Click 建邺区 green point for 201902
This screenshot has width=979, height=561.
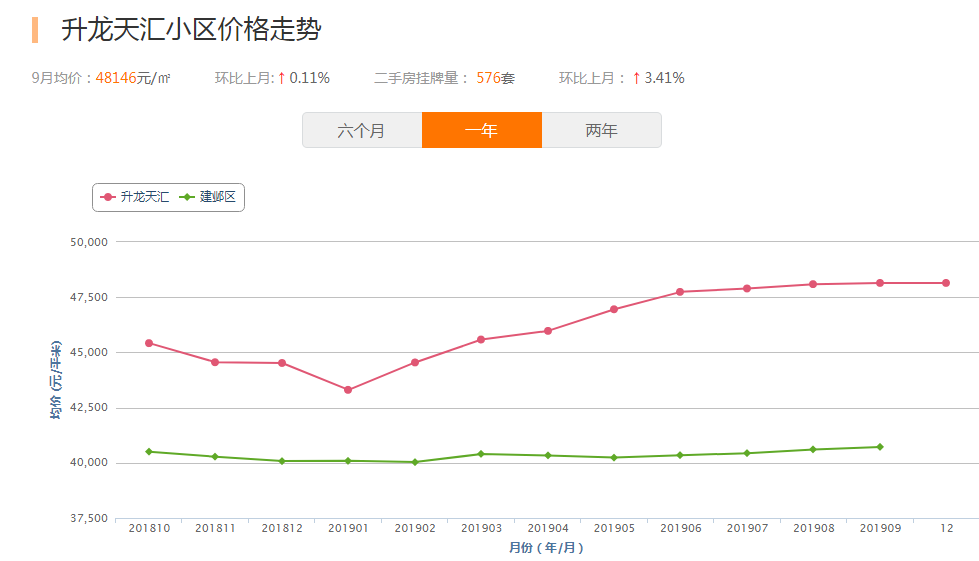[x=415, y=462]
